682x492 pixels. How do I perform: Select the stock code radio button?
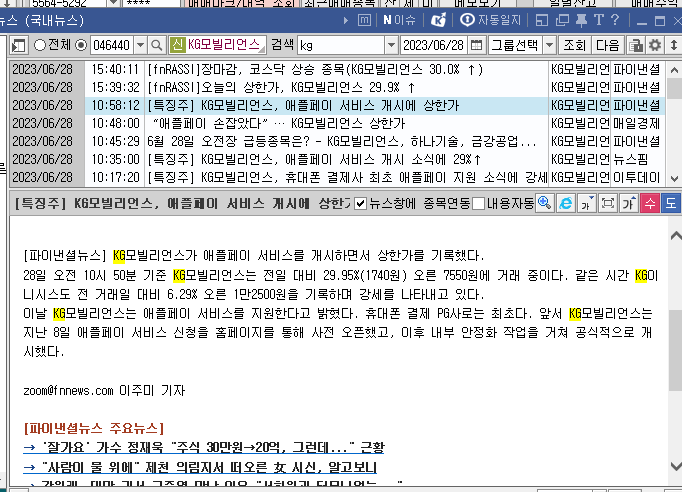[x=81, y=45]
